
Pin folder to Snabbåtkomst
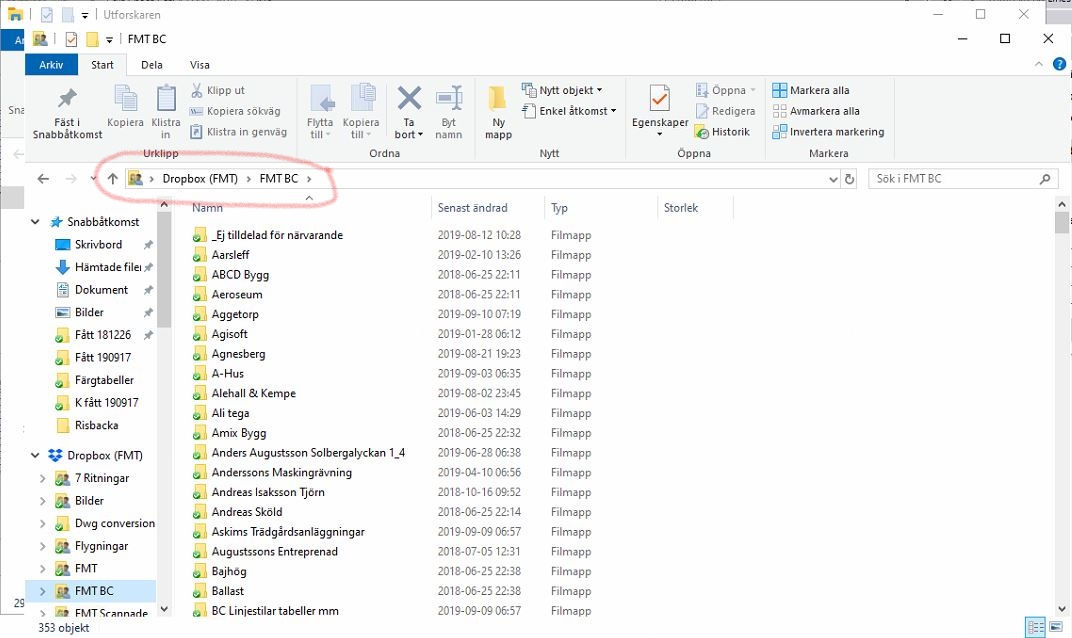tap(67, 113)
